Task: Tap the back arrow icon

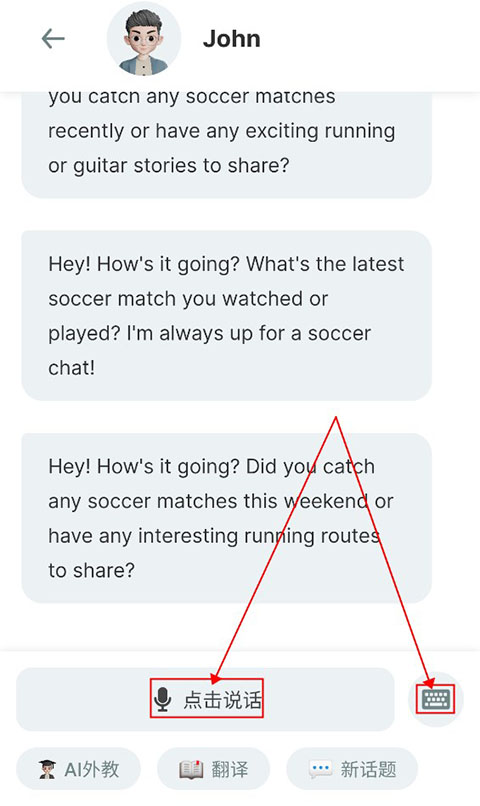Action: pos(53,39)
